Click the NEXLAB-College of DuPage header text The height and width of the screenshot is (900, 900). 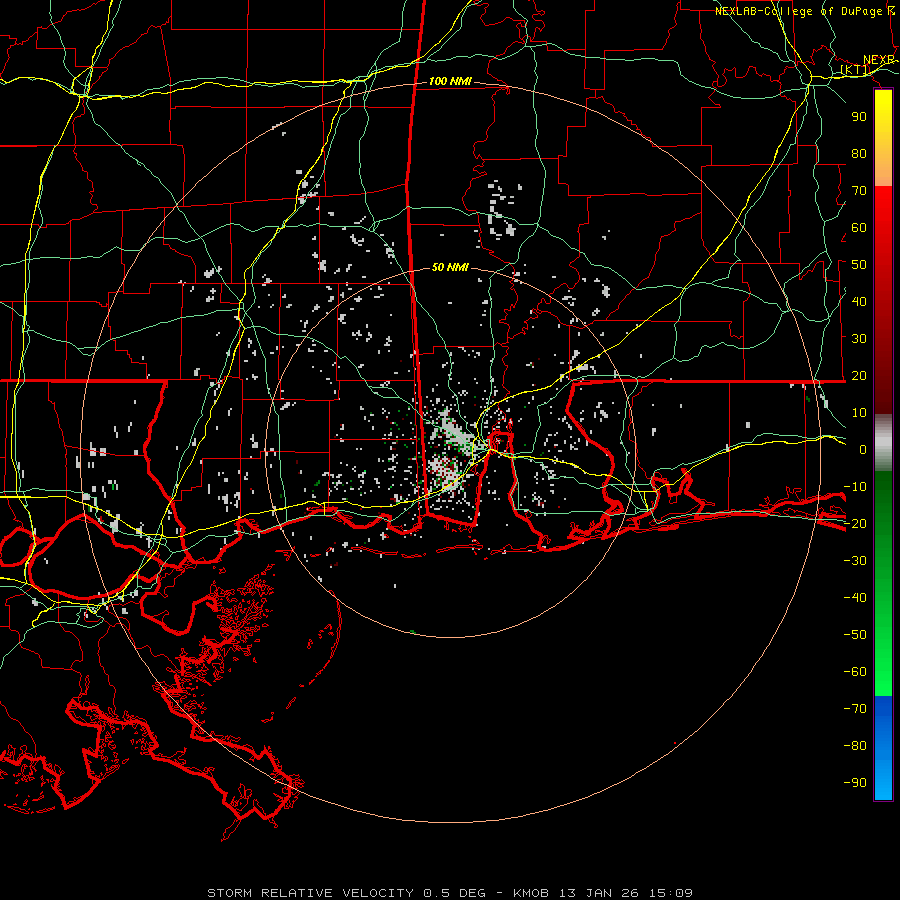(805, 11)
